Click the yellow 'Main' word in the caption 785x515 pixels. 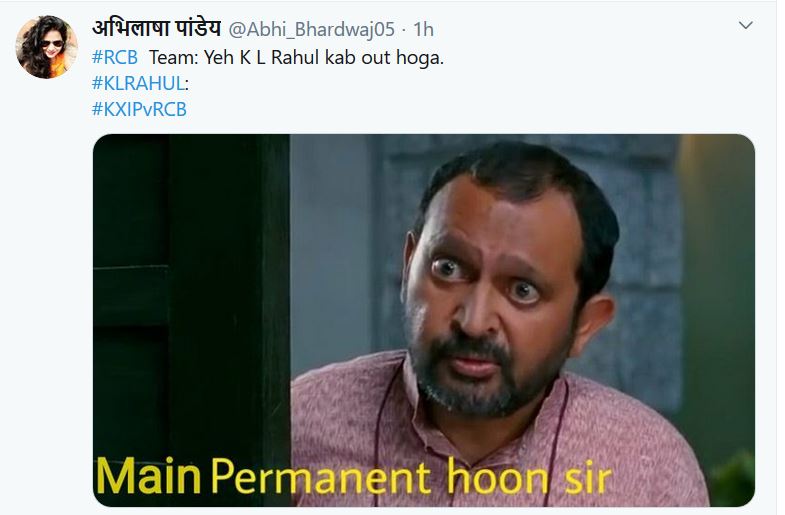[x=148, y=475]
